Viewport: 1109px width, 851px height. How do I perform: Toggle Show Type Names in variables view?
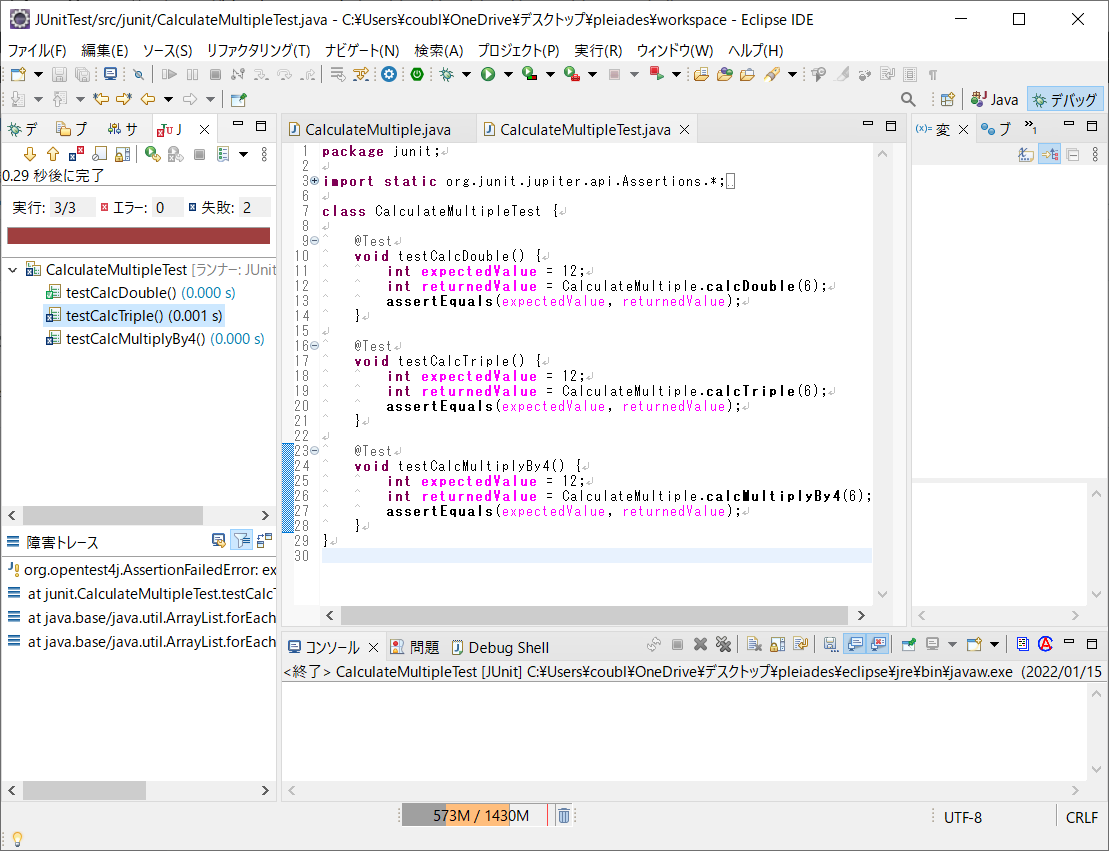[1026, 154]
